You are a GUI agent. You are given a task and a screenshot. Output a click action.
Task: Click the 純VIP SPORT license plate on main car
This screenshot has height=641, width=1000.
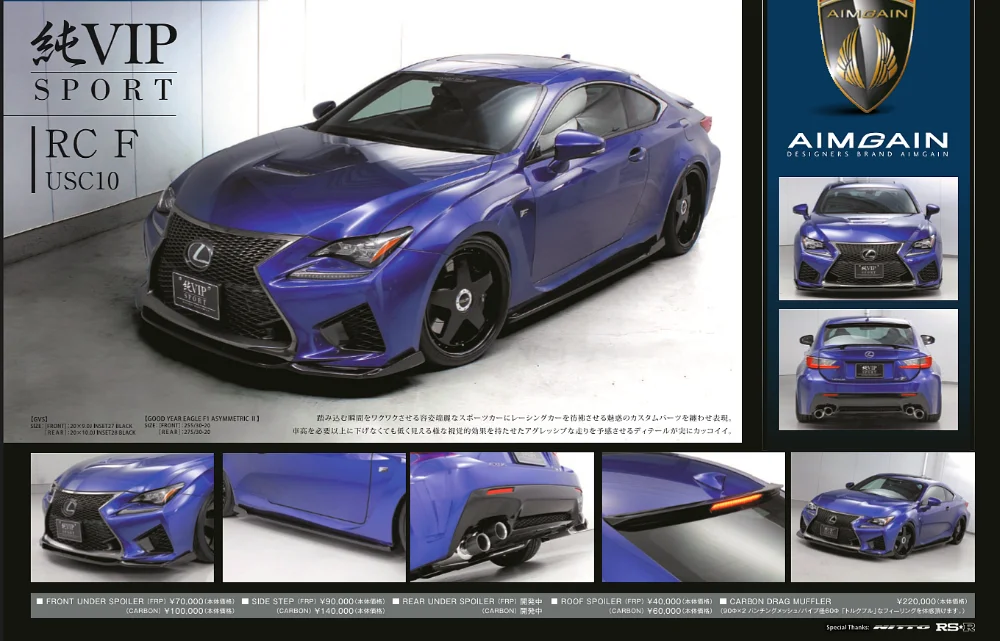(x=196, y=294)
